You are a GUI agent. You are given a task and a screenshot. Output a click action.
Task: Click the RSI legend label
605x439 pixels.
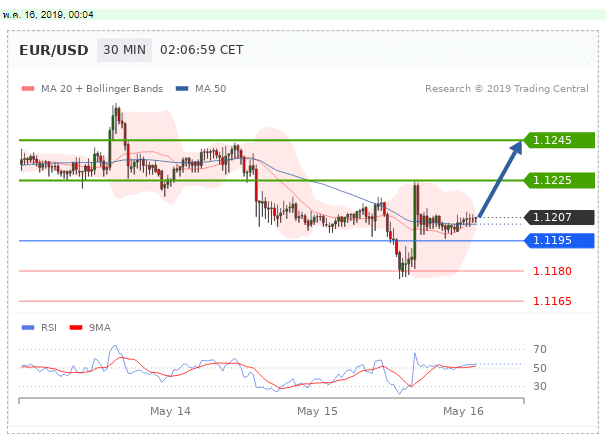[49, 328]
